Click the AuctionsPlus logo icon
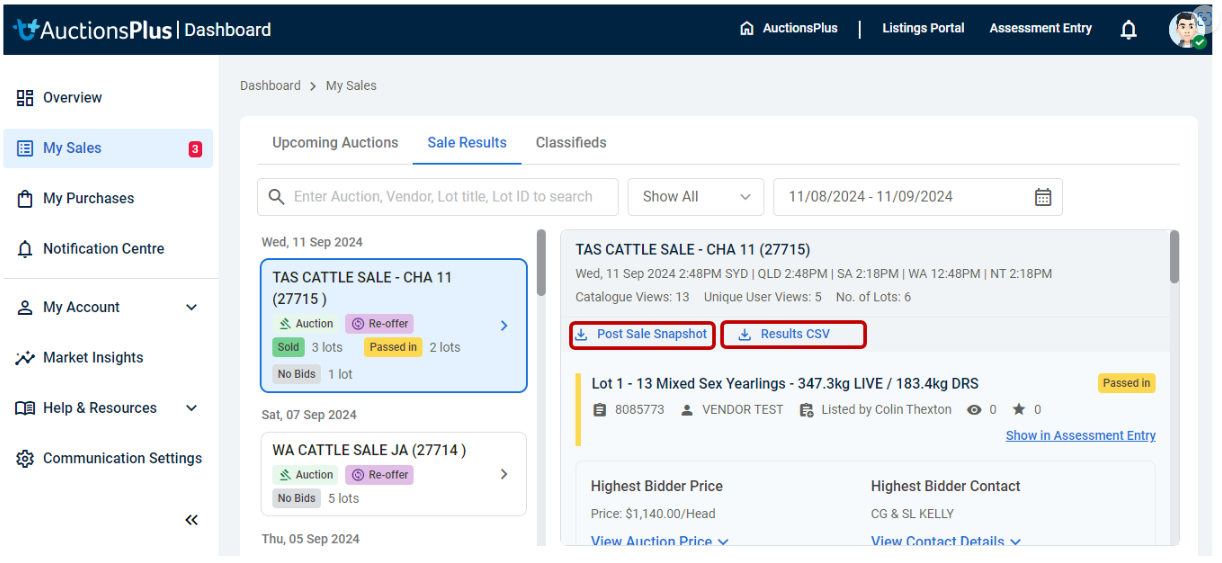The height and width of the screenshot is (563, 1222). point(26,29)
